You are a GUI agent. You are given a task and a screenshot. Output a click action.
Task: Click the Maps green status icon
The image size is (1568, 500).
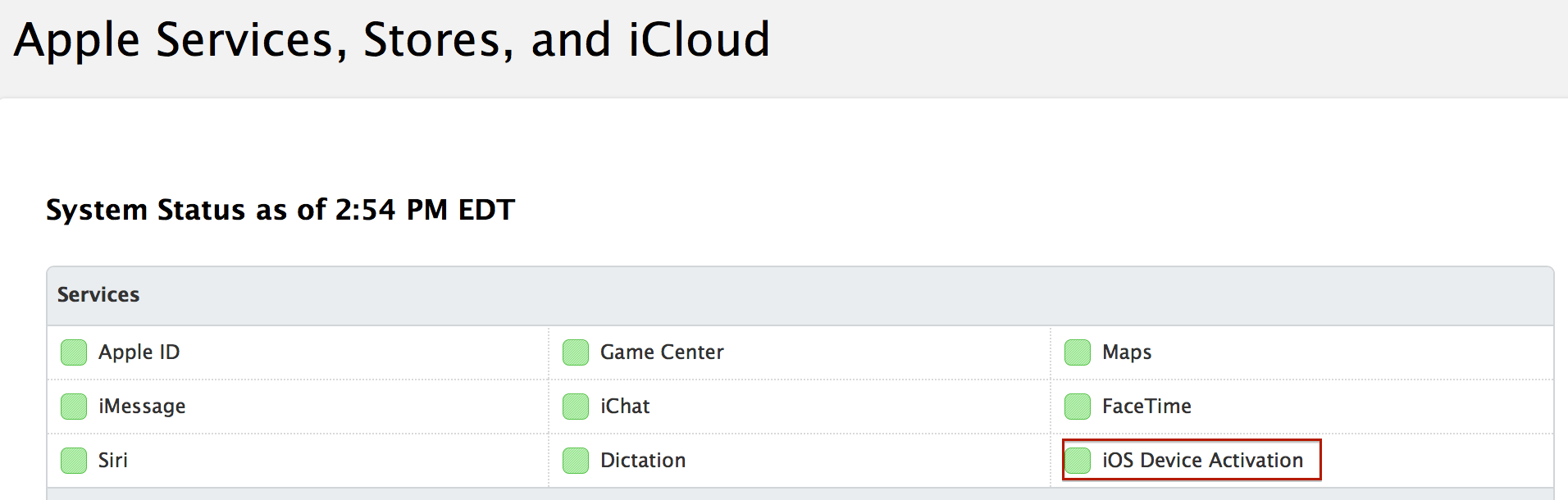point(1078,352)
